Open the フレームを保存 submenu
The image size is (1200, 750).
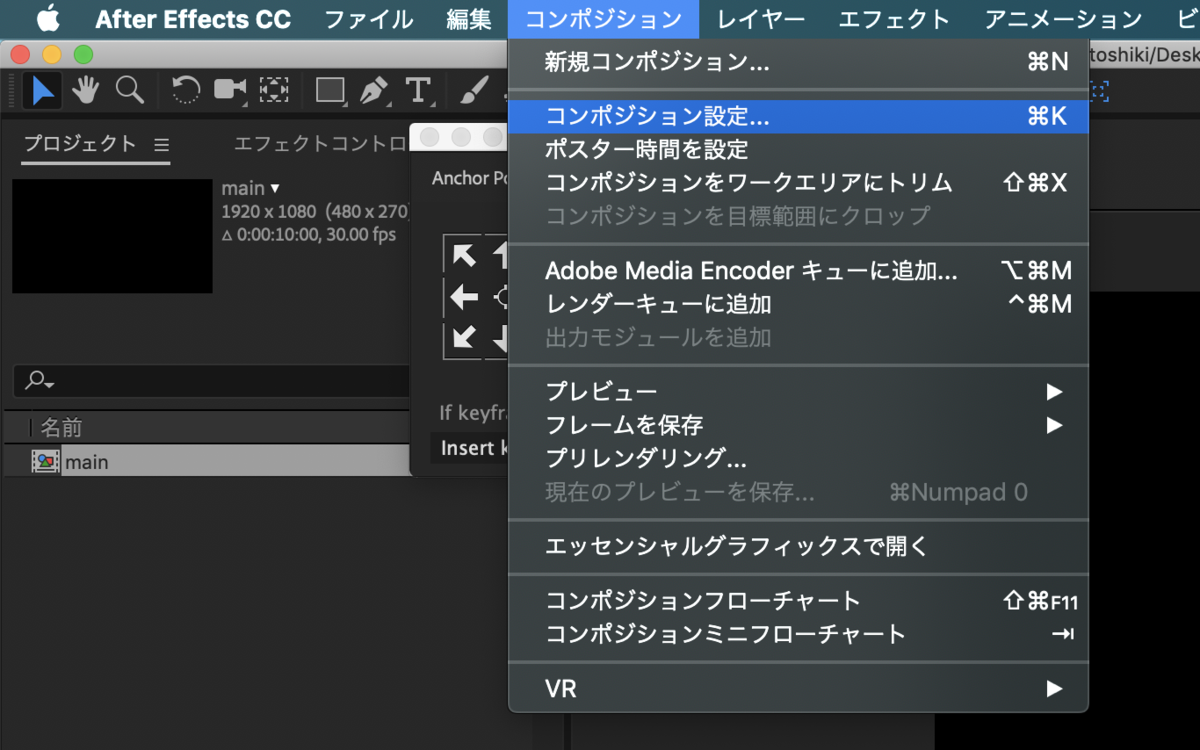(798, 425)
